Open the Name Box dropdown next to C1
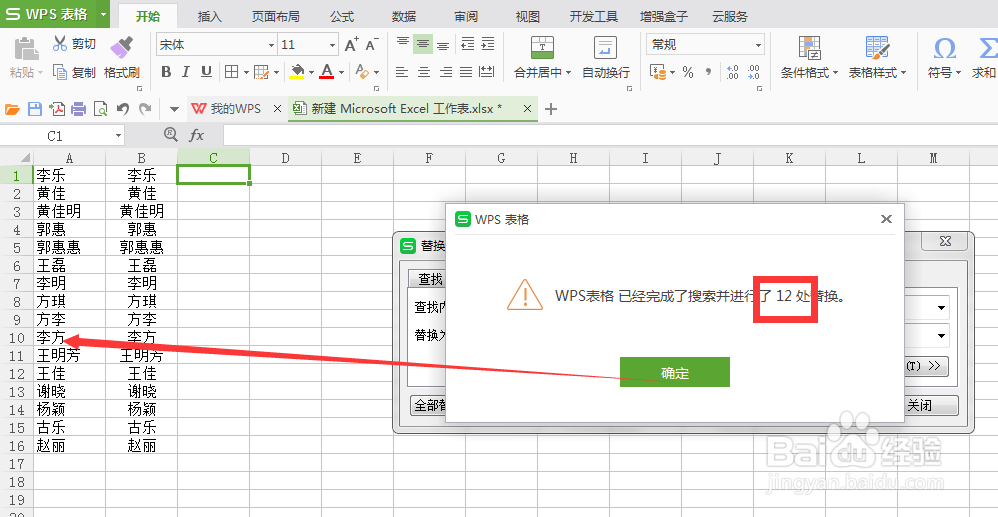998x517 pixels. pyautogui.click(x=118, y=136)
